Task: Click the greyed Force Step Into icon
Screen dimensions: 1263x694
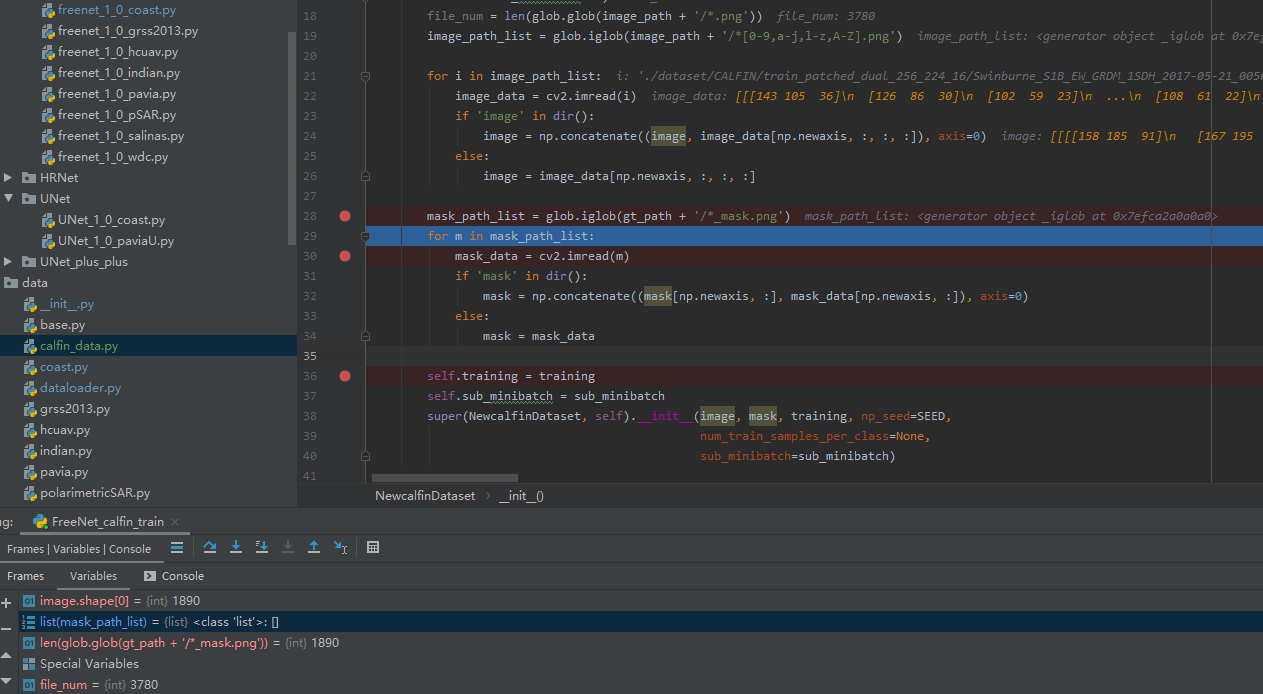Action: 288,547
